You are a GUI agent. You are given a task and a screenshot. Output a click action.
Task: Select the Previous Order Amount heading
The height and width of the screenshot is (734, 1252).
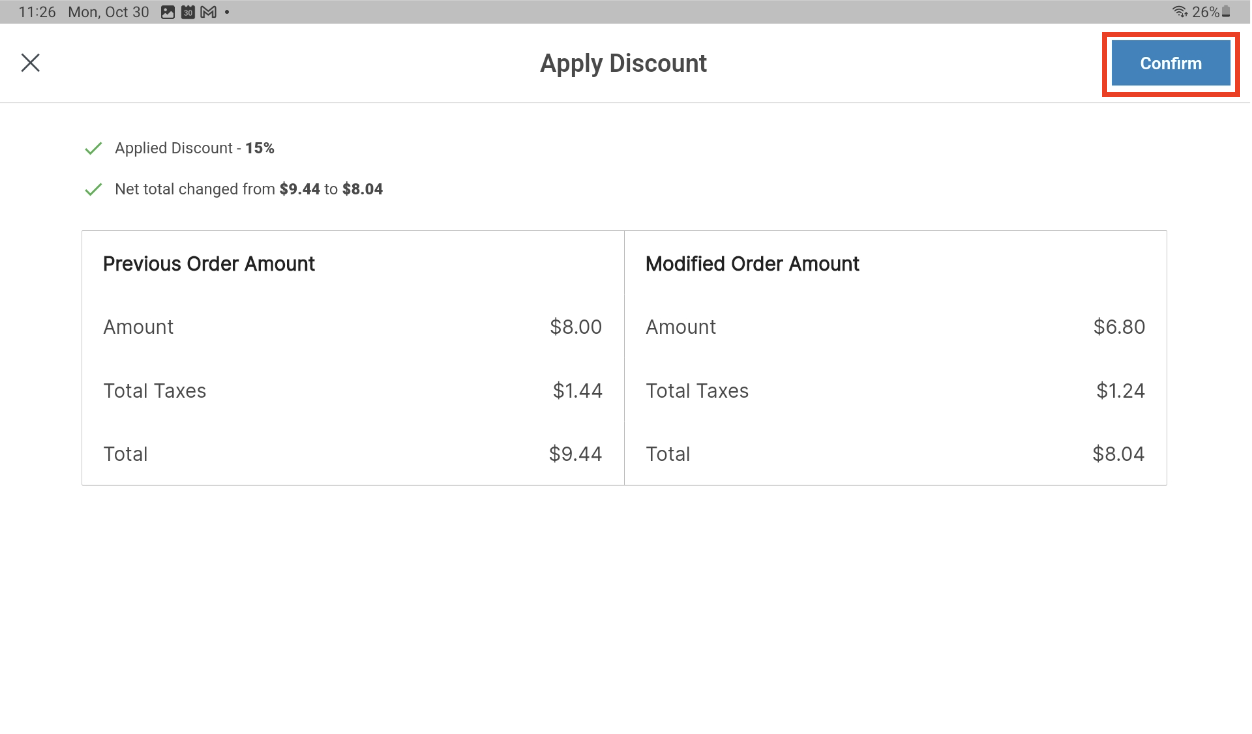209,264
